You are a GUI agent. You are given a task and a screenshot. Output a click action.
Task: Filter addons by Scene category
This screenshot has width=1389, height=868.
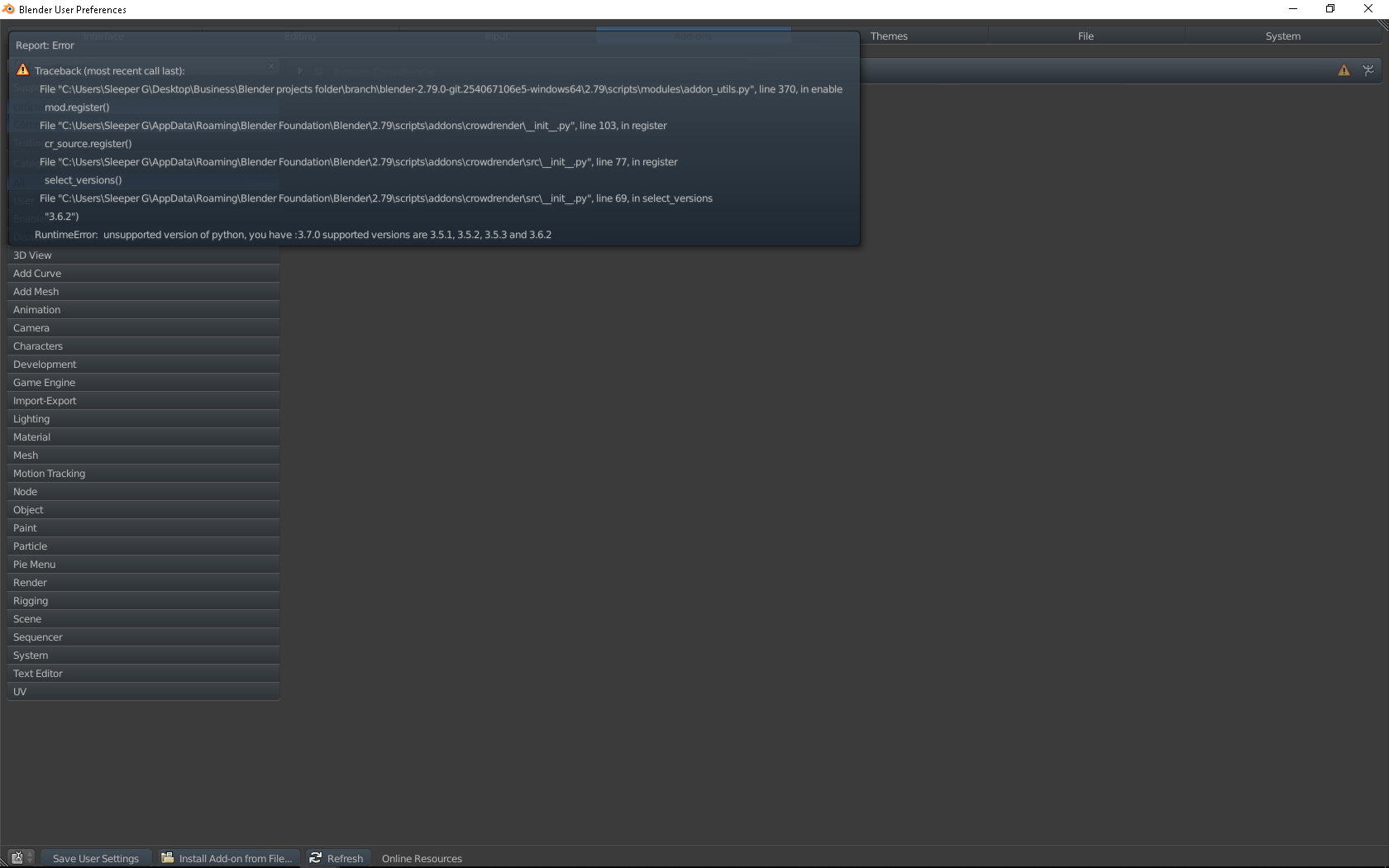pyautogui.click(x=144, y=619)
